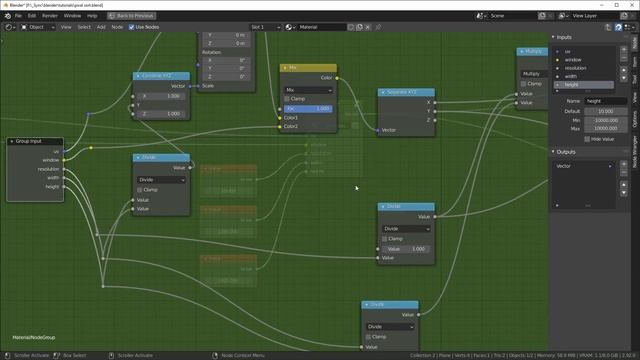Move the height input down with arrow
Image resolution: width=640 pixels, height=360 pixels.
[x=624, y=78]
